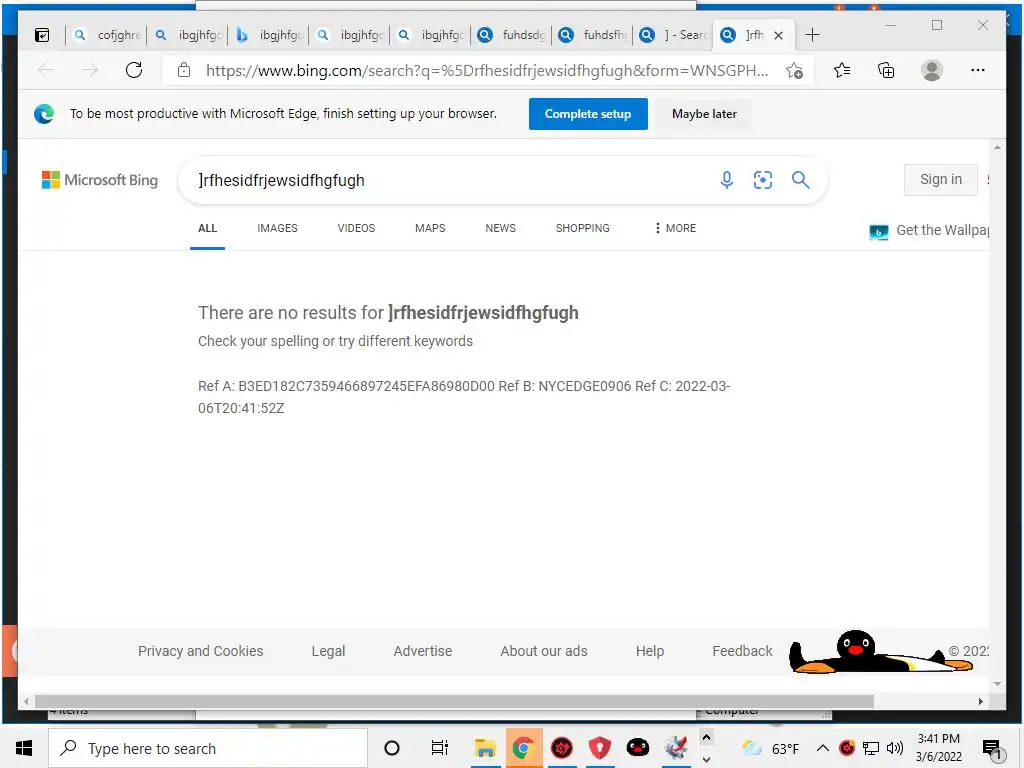Click the Get the Wallpaper link
1024x768 pixels.
point(929,231)
